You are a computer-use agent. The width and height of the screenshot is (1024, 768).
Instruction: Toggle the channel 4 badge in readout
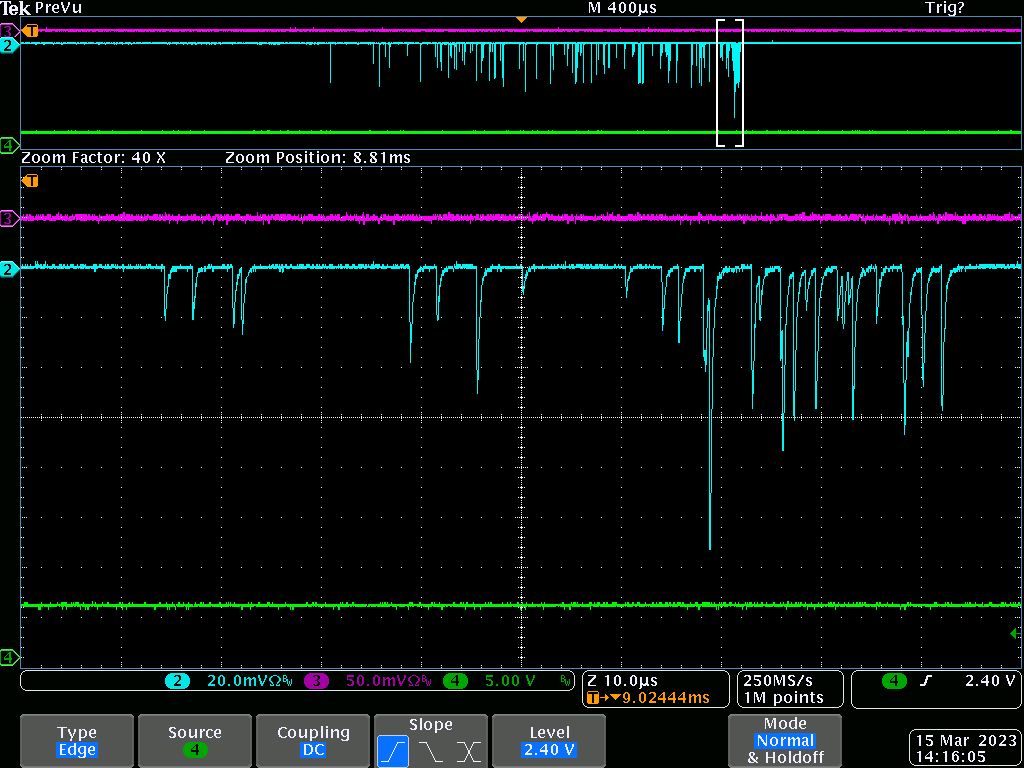click(455, 681)
